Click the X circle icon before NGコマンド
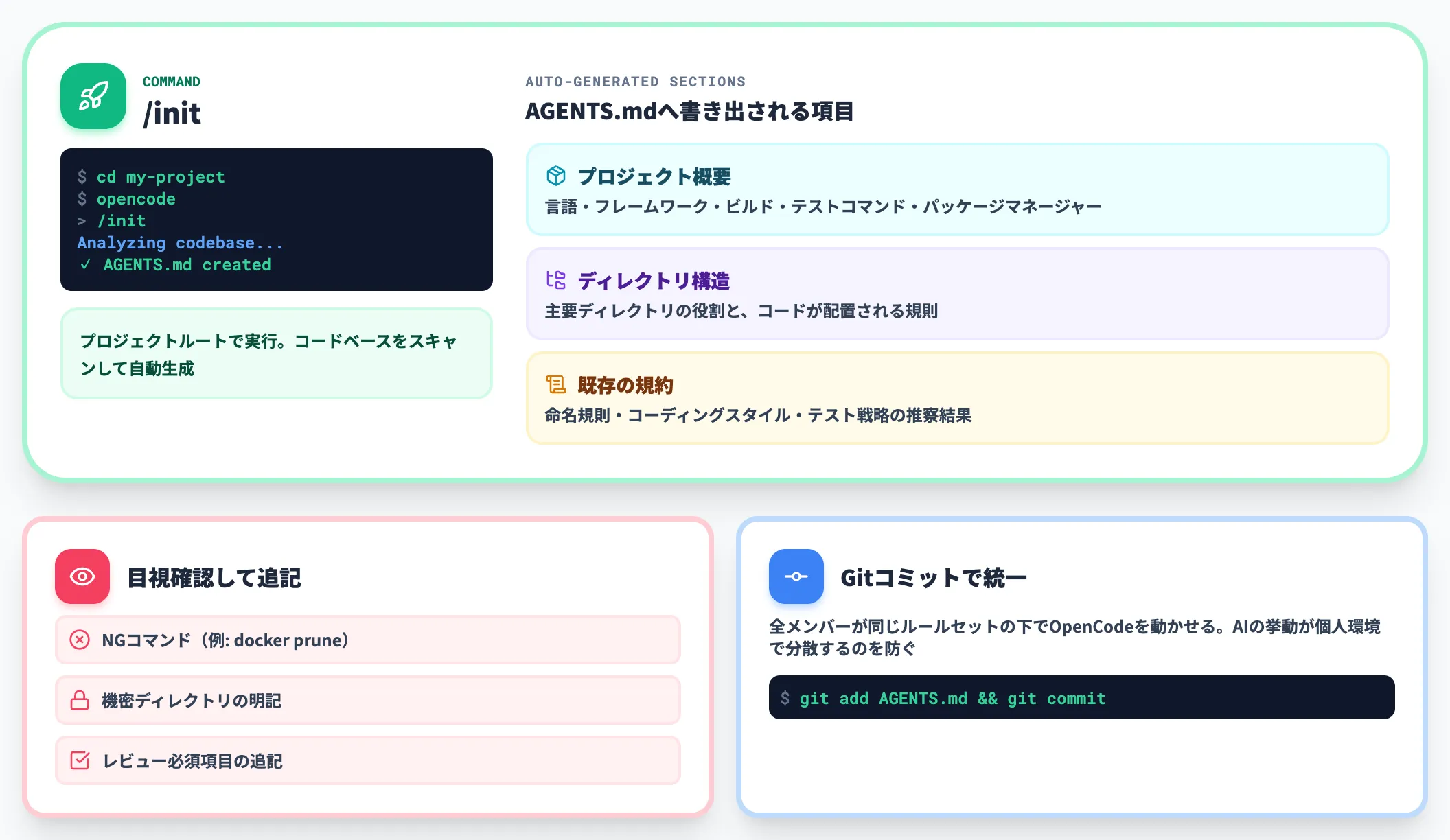Image resolution: width=1450 pixels, height=840 pixels. pyautogui.click(x=80, y=640)
